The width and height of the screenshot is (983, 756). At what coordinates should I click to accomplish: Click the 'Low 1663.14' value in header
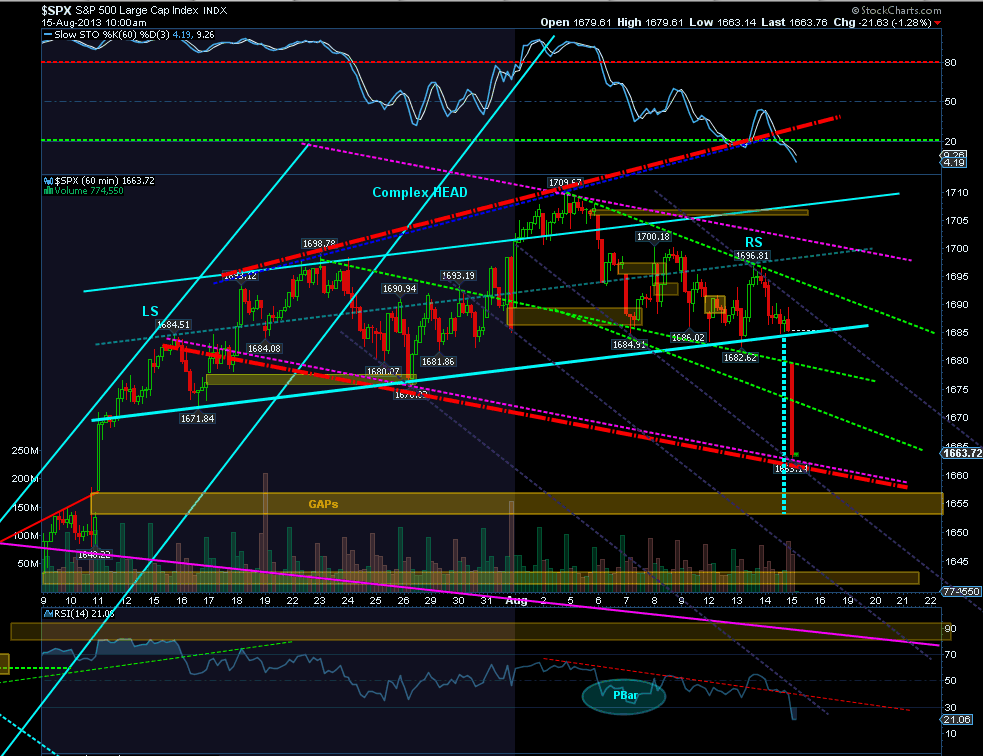(x=722, y=23)
